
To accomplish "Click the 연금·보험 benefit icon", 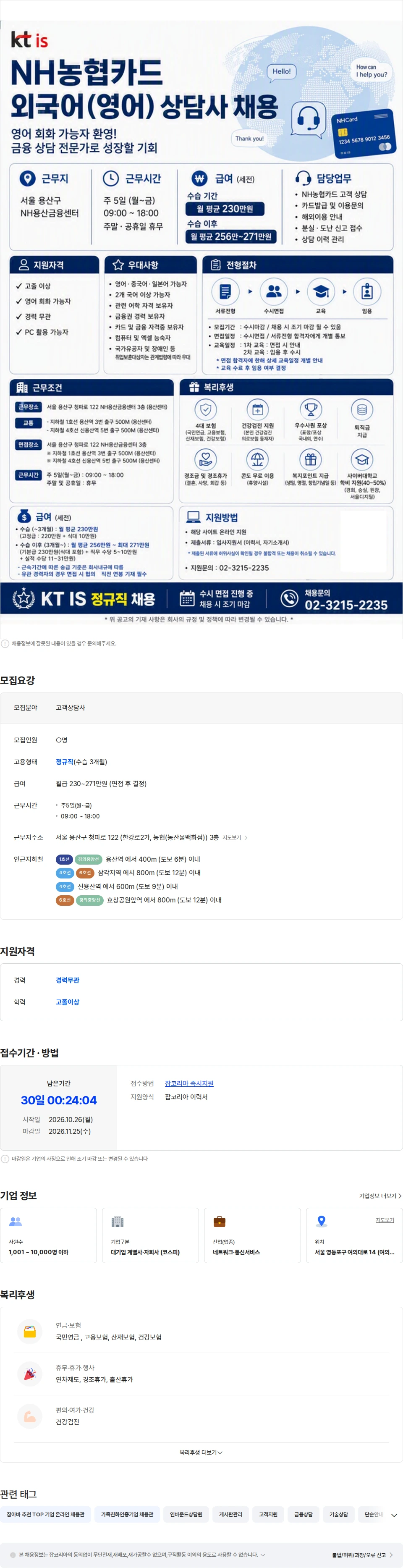I will (30, 1331).
